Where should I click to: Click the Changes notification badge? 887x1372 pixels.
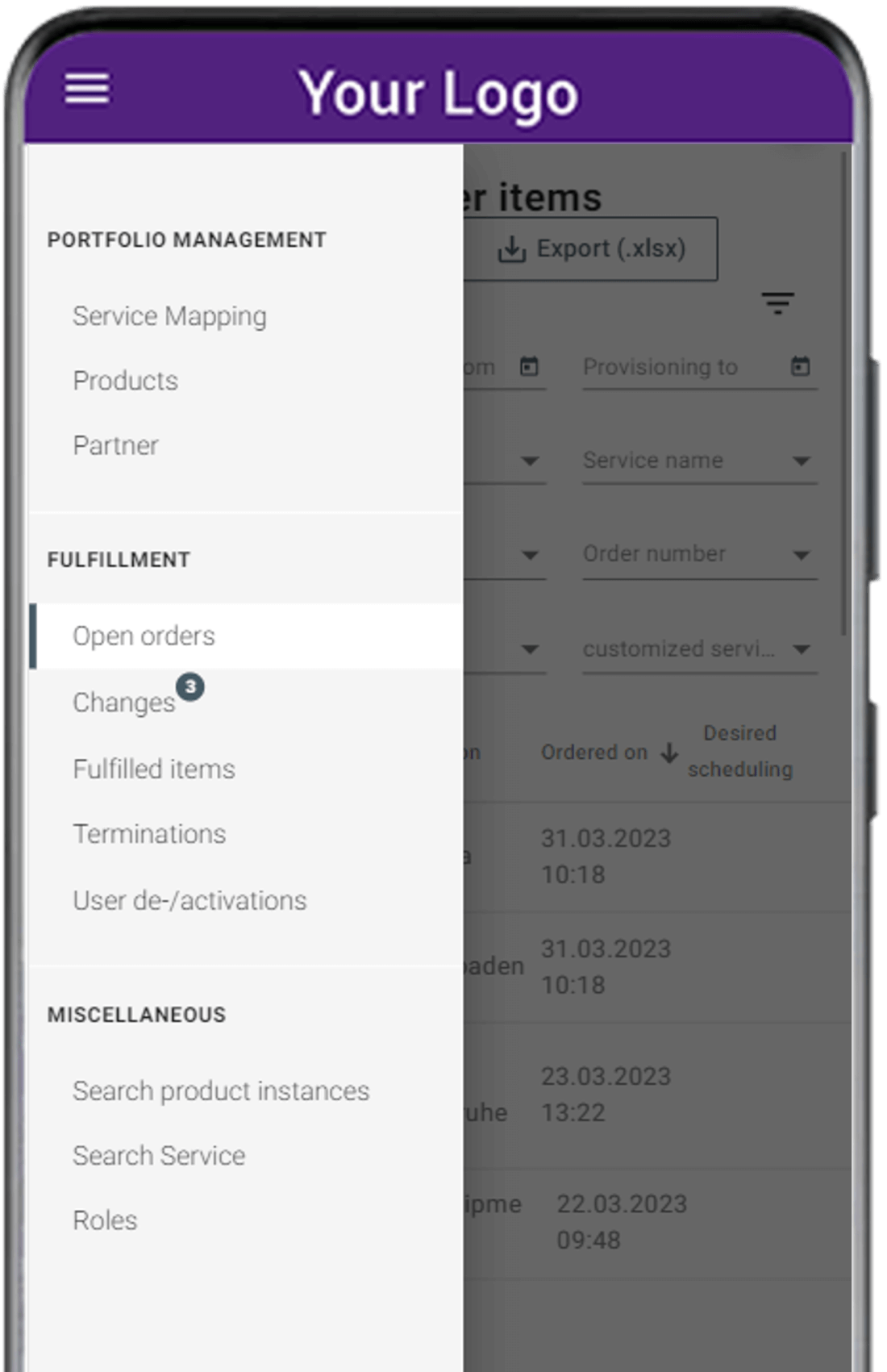(190, 687)
